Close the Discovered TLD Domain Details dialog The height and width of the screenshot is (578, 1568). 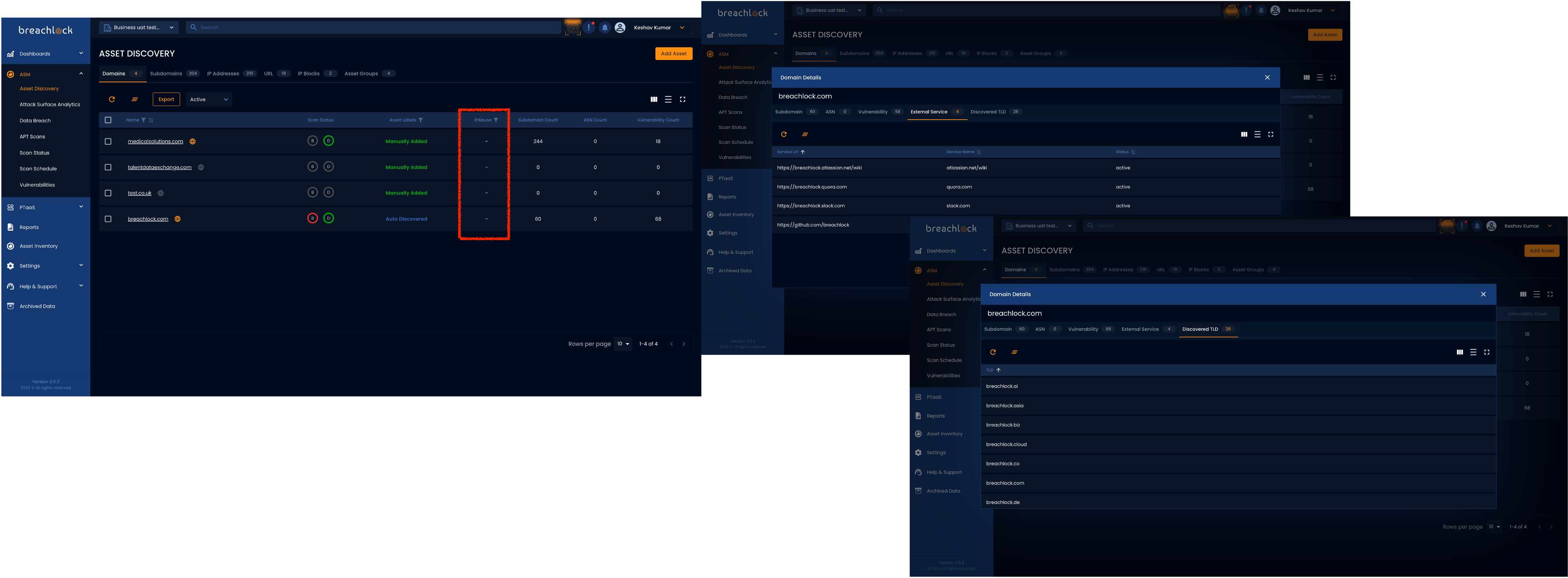pyautogui.click(x=1483, y=294)
